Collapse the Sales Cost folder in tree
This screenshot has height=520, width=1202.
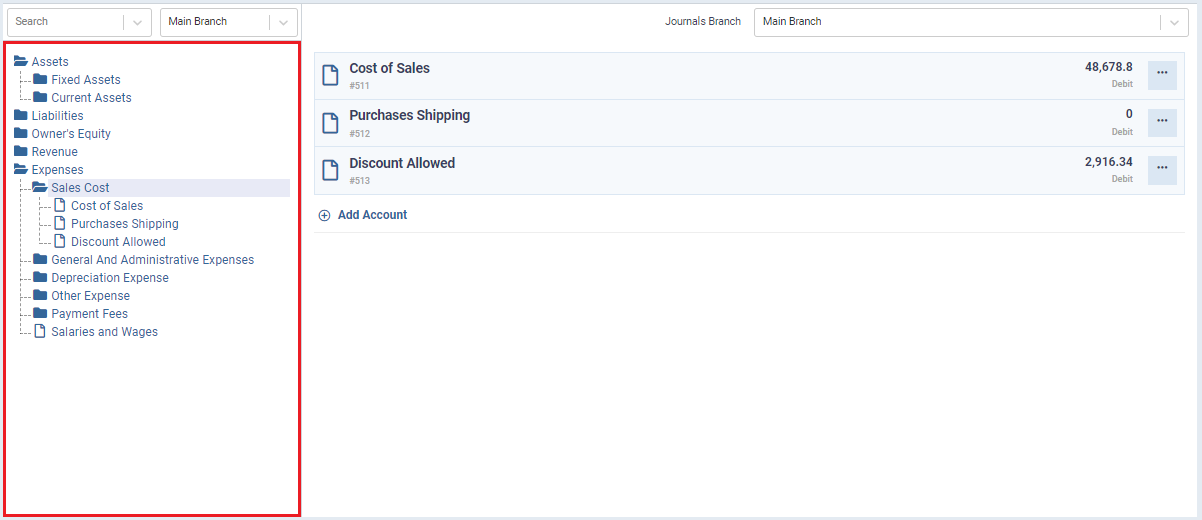point(40,188)
